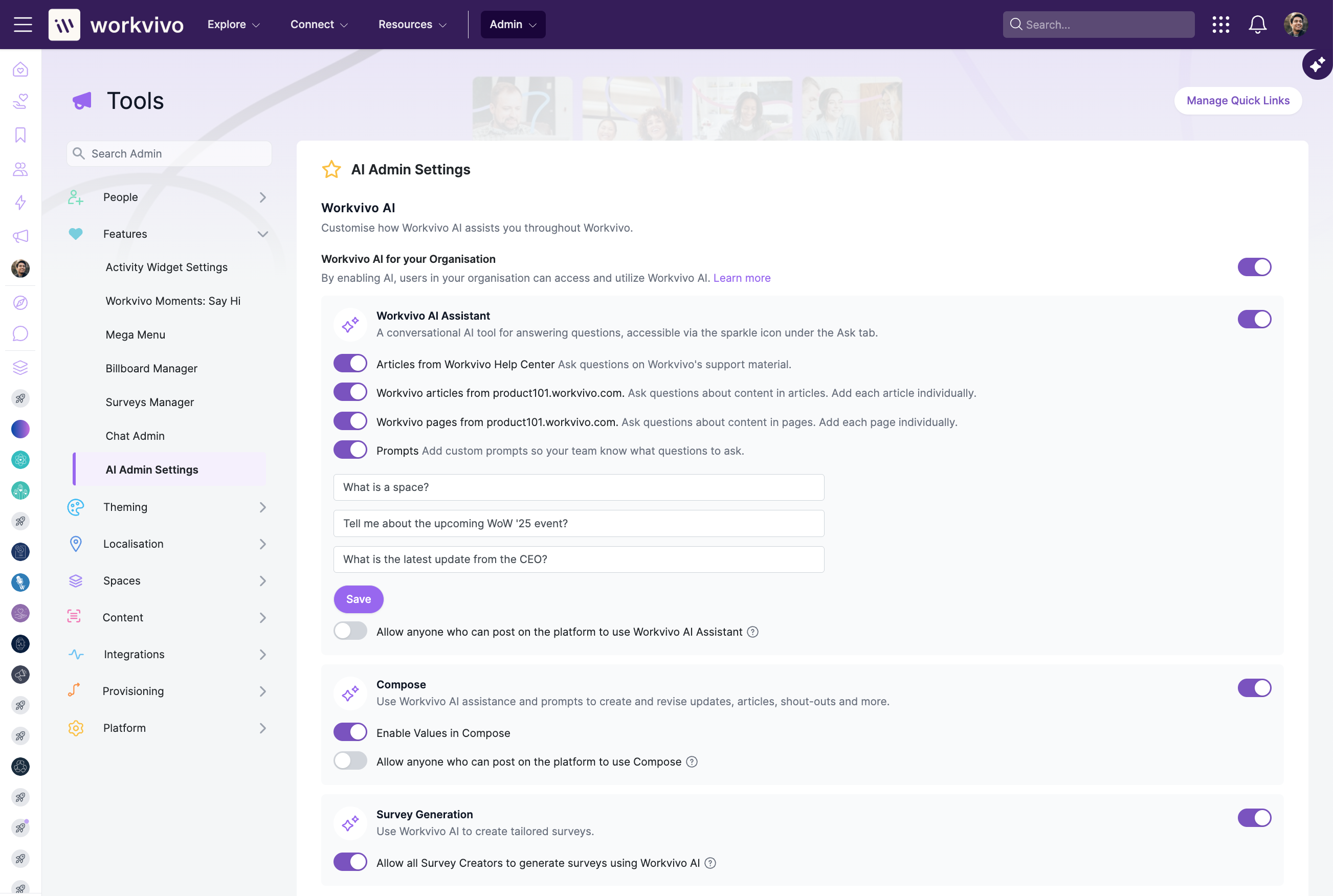Click the hand-with-heart icon in left rail
The image size is (1333, 896).
pyautogui.click(x=20, y=102)
